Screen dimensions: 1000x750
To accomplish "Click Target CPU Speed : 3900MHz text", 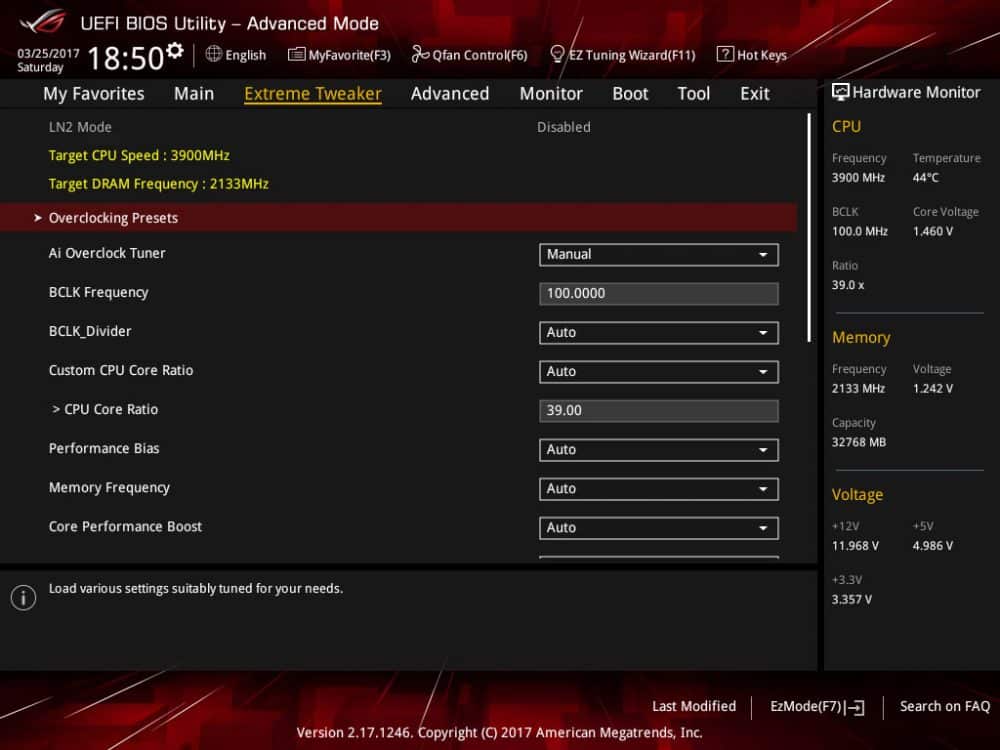I will click(x=139, y=156).
